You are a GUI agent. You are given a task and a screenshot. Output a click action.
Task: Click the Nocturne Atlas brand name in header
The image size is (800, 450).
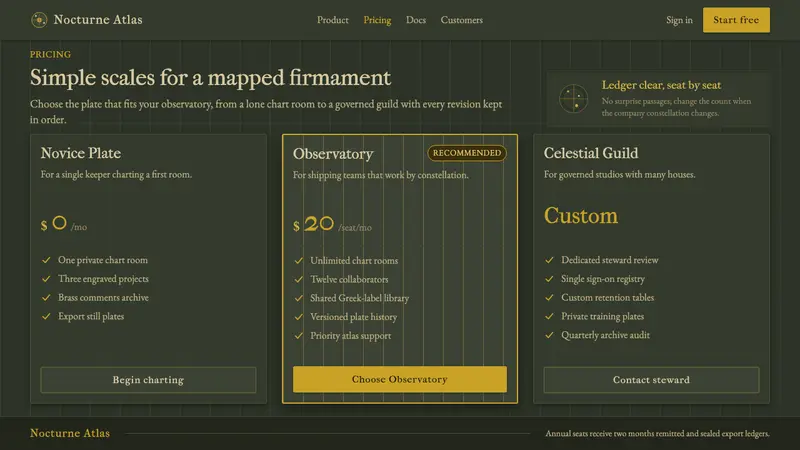point(98,20)
